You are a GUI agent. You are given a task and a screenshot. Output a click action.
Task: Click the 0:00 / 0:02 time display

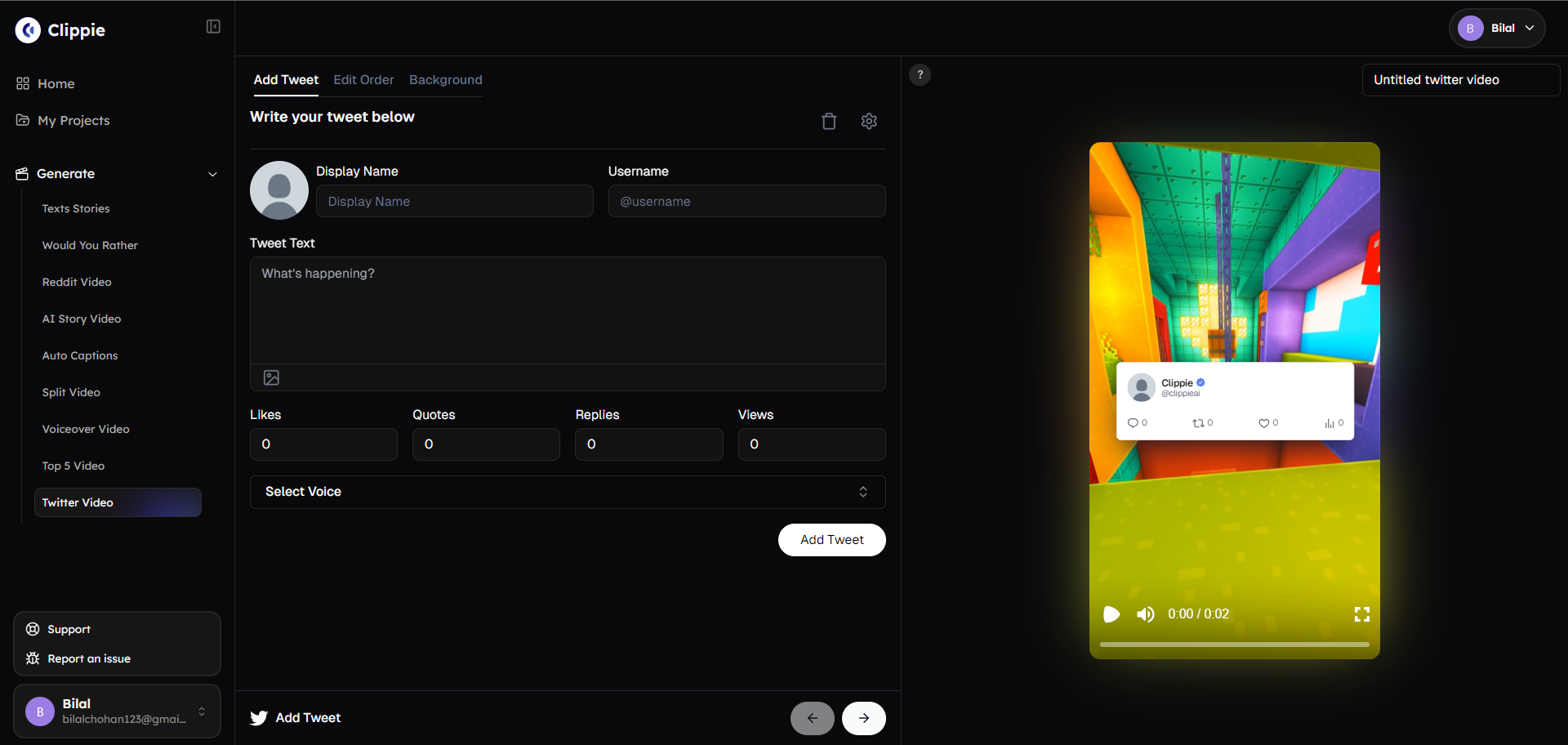[1198, 614]
